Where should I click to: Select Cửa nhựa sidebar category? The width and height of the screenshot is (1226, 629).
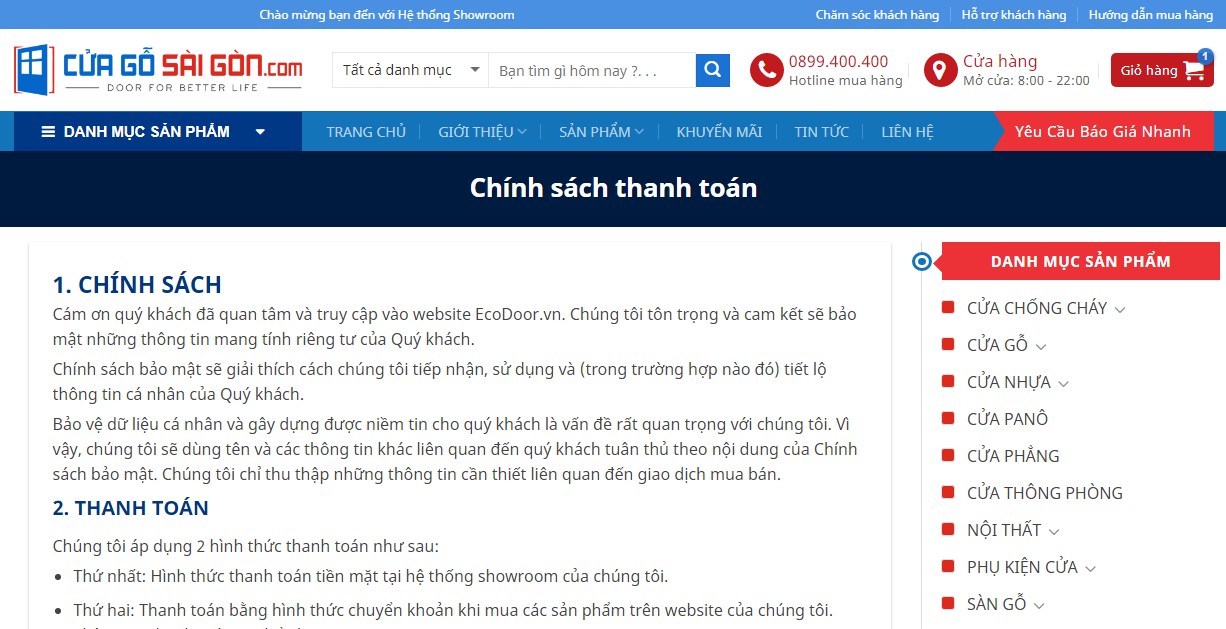pos(1008,382)
